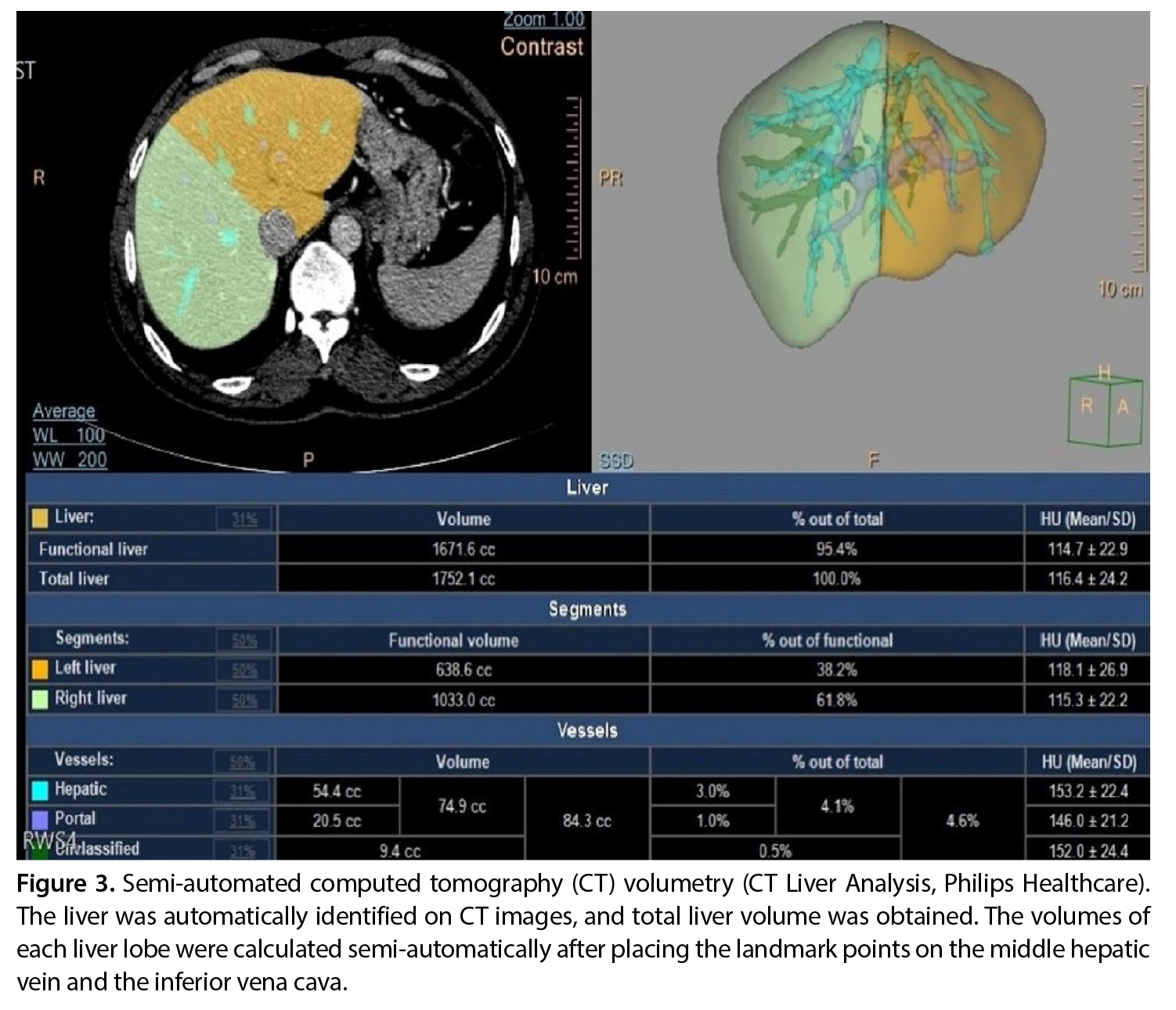
Task: Click the 95.4% functional liver percentage
Action: click(836, 550)
